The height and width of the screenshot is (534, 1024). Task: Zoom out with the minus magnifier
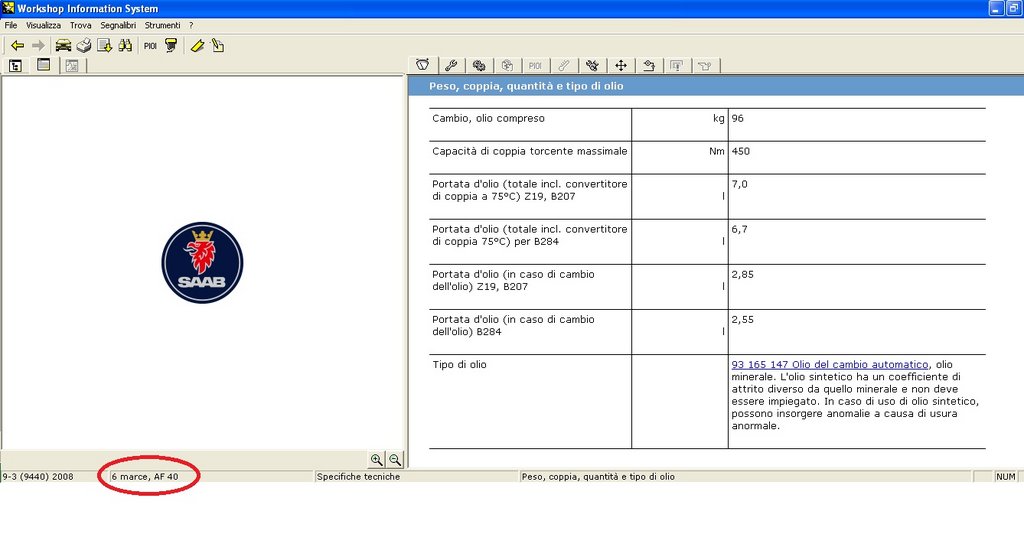(395, 459)
